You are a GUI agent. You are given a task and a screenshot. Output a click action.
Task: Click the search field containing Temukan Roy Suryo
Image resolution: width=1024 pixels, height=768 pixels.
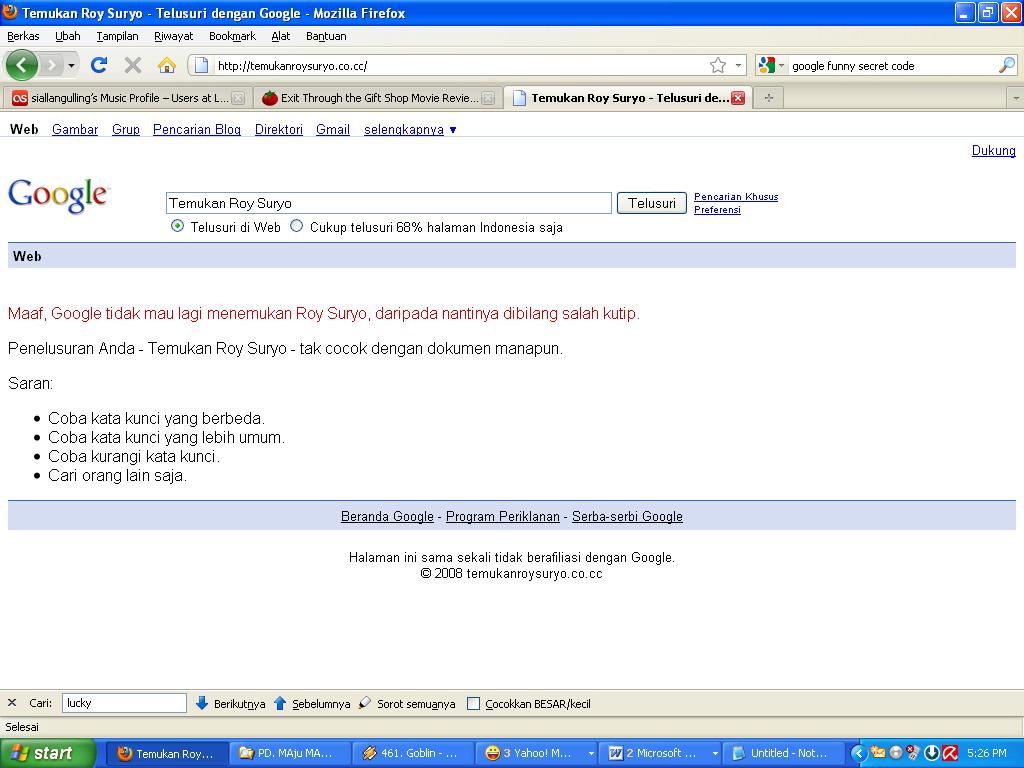(389, 203)
